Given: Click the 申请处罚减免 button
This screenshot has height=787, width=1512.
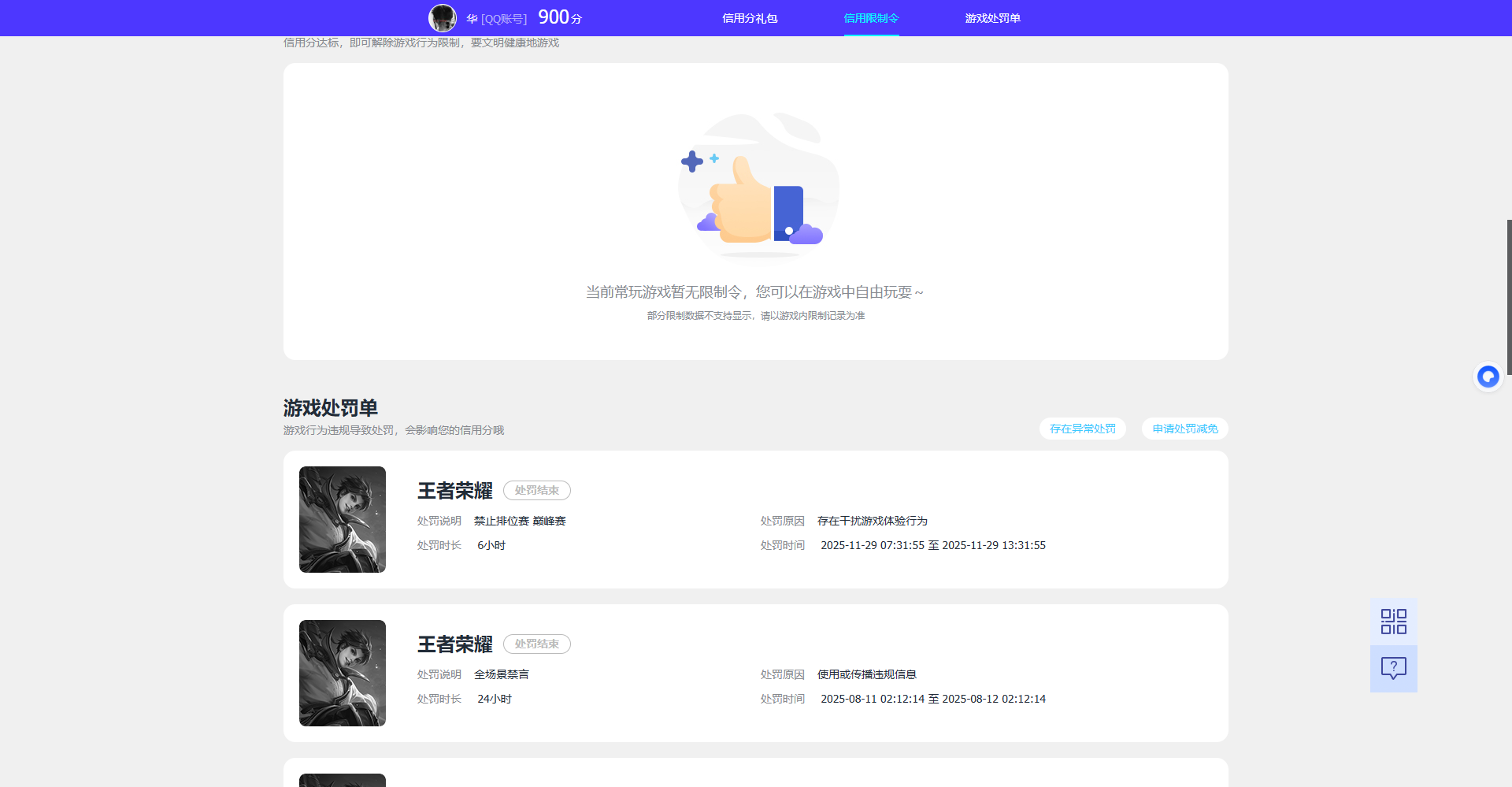Looking at the screenshot, I should 1184,429.
